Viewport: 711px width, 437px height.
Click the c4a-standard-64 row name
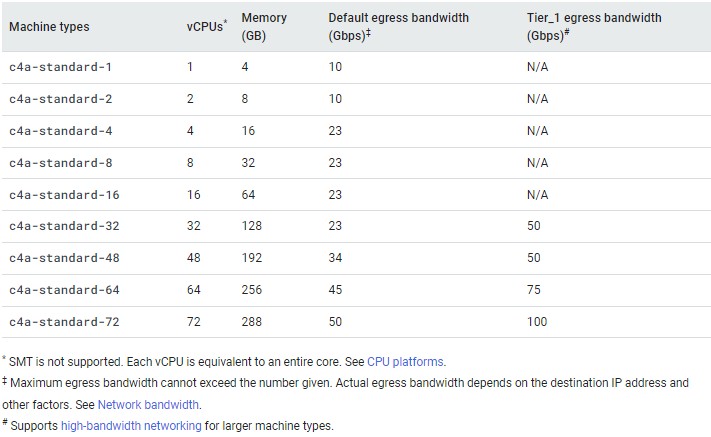click(x=64, y=290)
